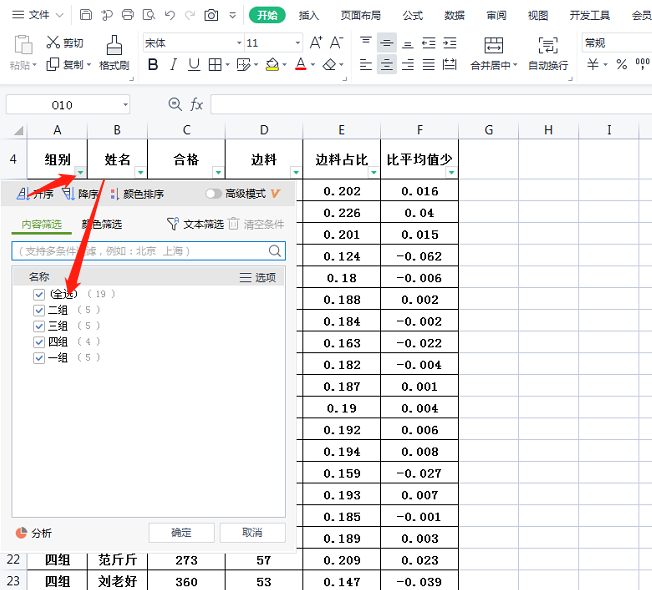The image size is (652, 590).
Task: Click the cell Borders icon
Action: 215,64
